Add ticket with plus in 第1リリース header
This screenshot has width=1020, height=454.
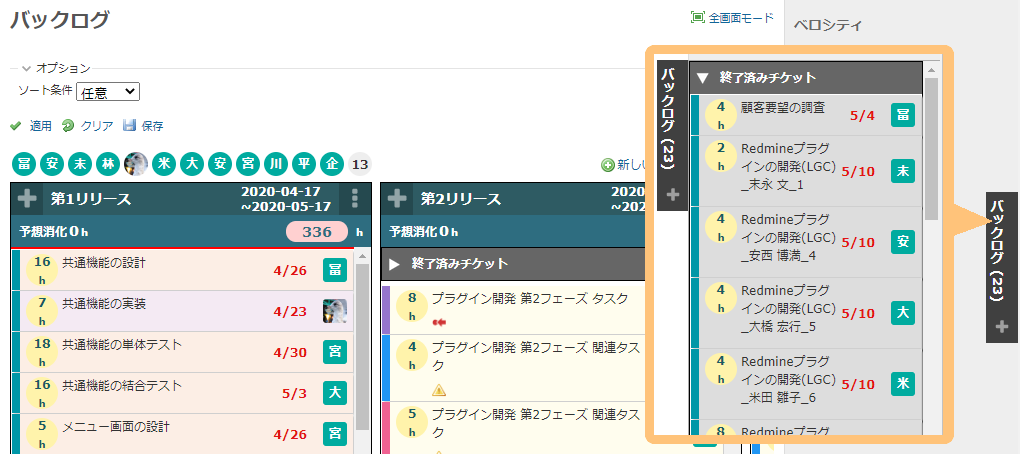(x=27, y=198)
